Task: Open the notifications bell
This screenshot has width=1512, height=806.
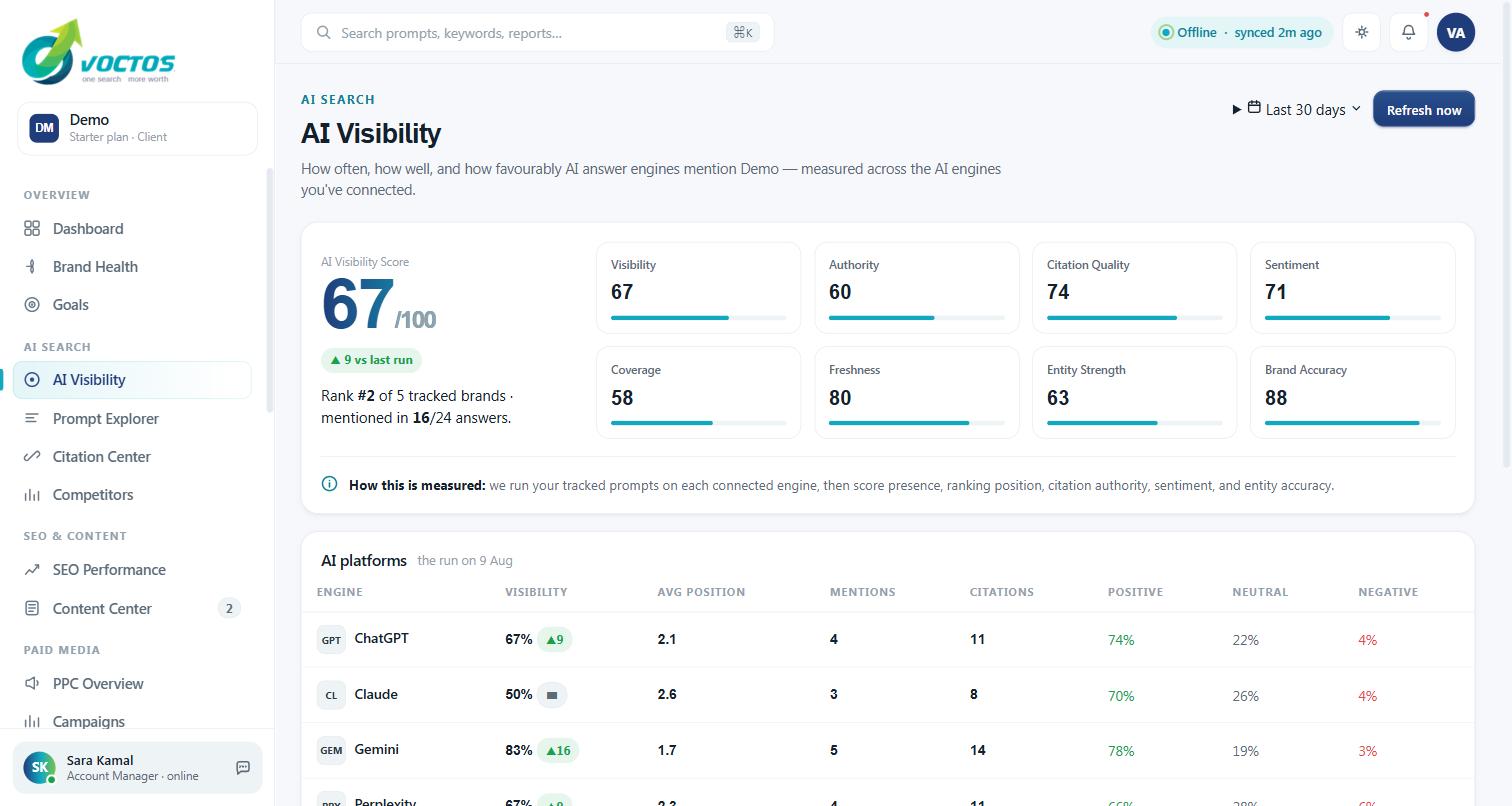Action: tap(1408, 32)
